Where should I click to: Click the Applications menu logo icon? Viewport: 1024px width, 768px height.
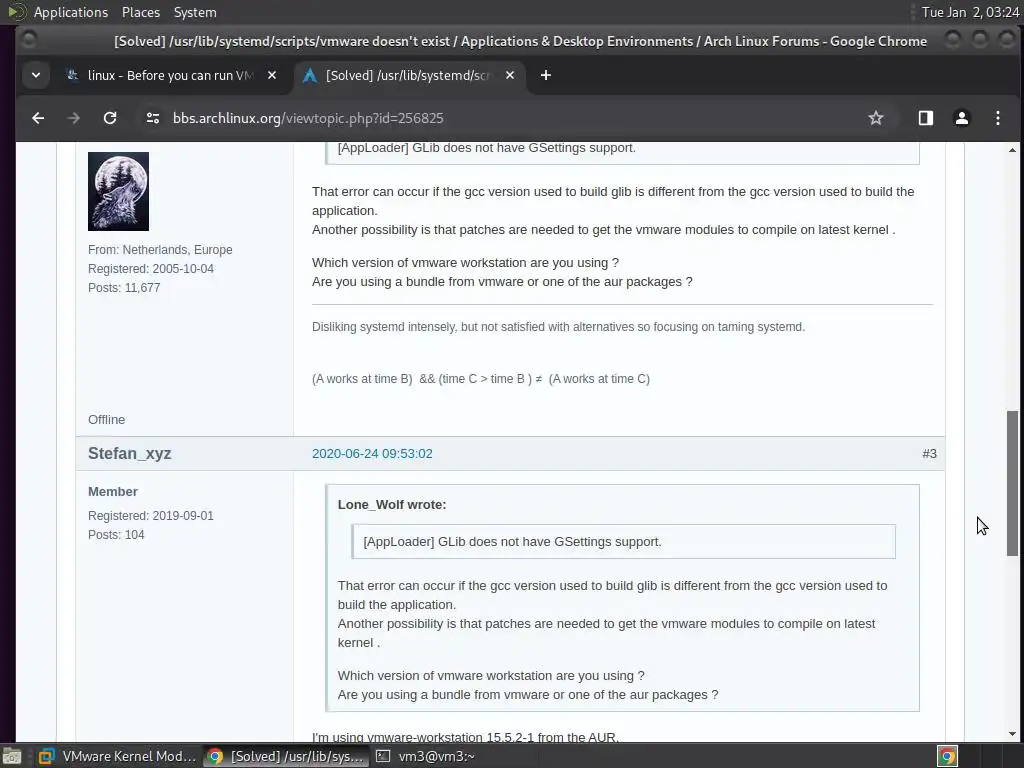click(16, 12)
